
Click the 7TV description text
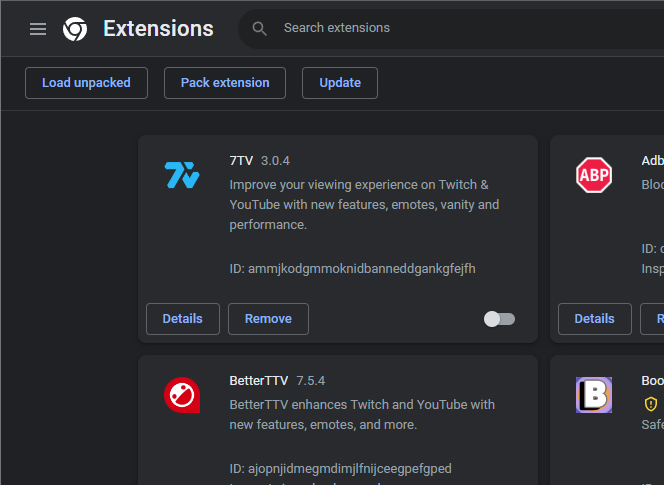tap(364, 205)
